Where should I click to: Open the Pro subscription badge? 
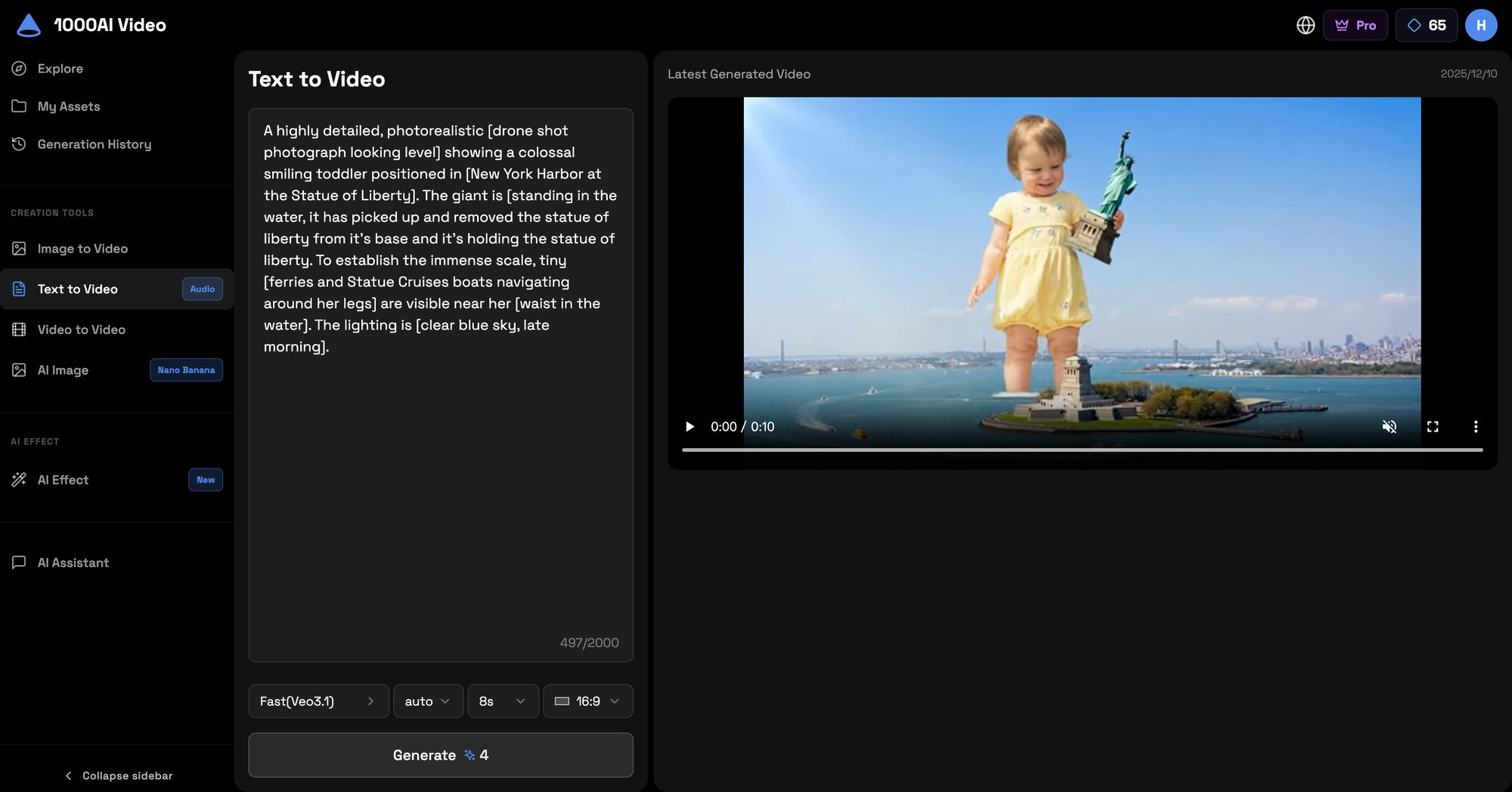tap(1355, 26)
